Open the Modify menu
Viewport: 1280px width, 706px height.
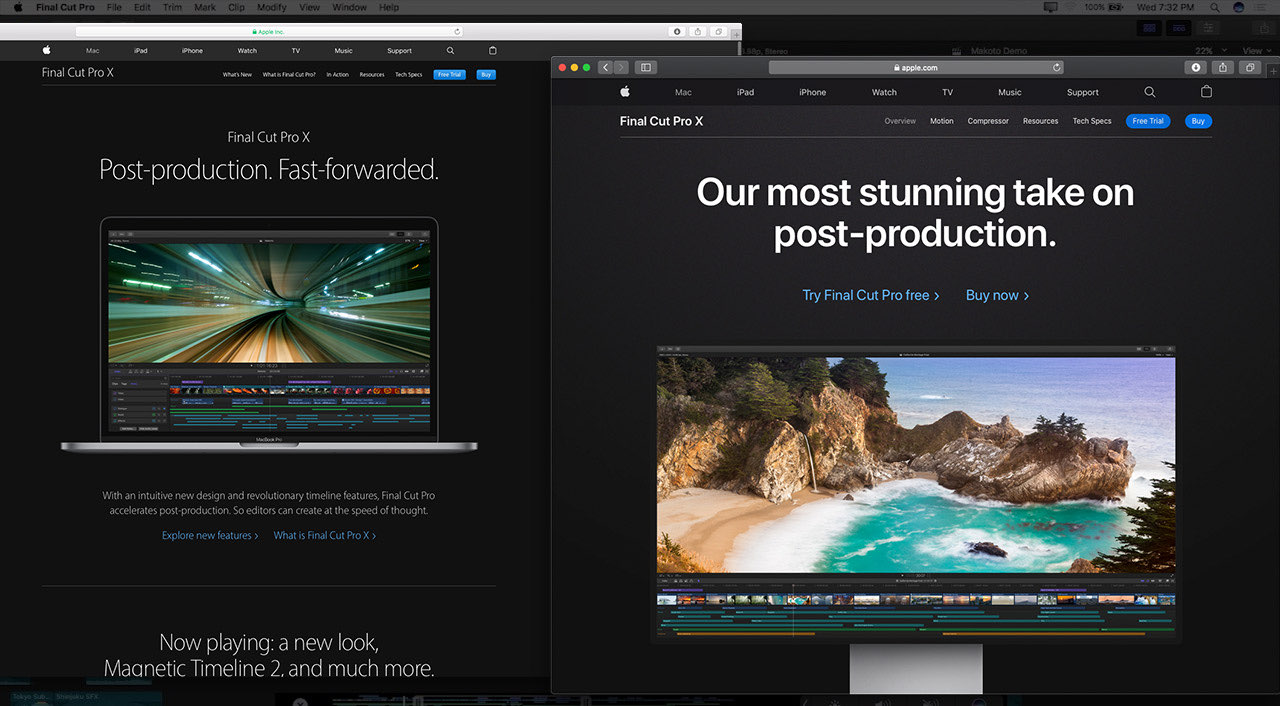point(272,7)
